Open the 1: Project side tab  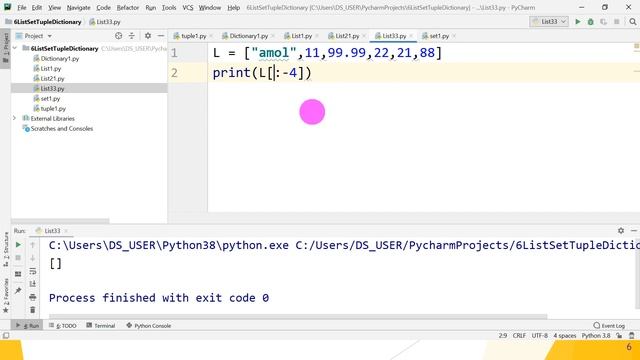[x=6, y=48]
